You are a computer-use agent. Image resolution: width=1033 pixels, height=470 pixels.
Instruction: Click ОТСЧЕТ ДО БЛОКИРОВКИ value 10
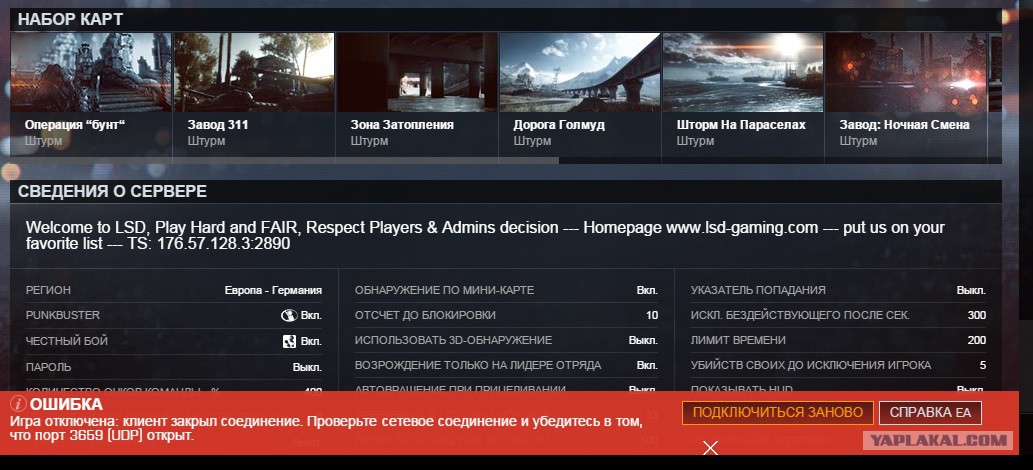[652, 316]
